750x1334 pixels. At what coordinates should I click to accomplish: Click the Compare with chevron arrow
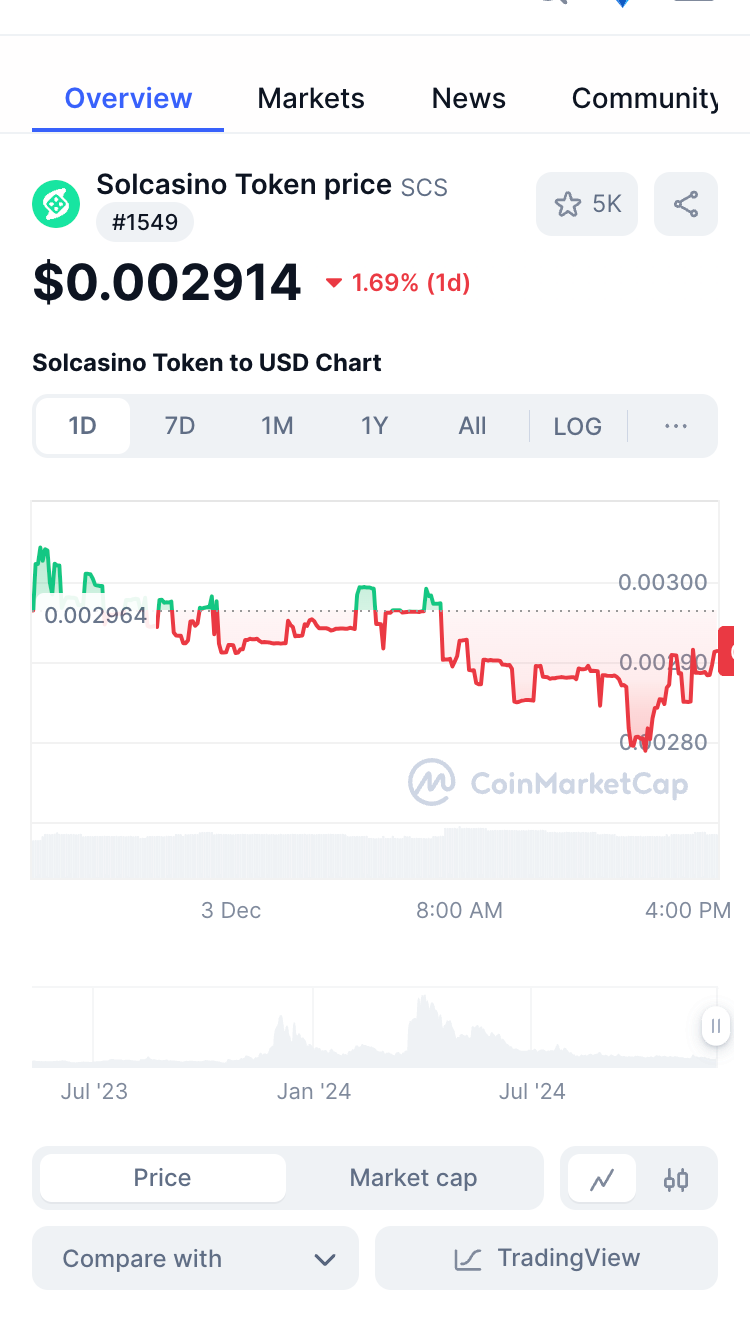[325, 1259]
